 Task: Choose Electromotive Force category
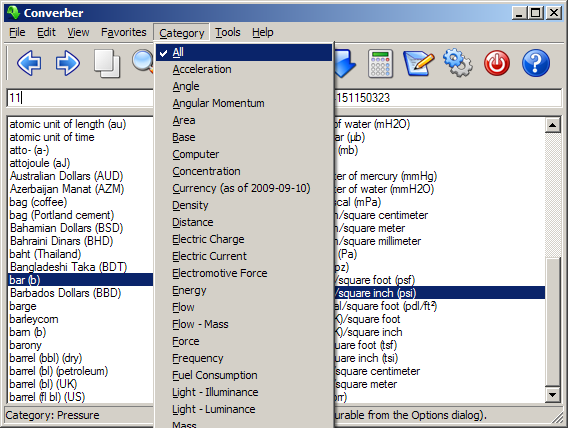coord(244,273)
